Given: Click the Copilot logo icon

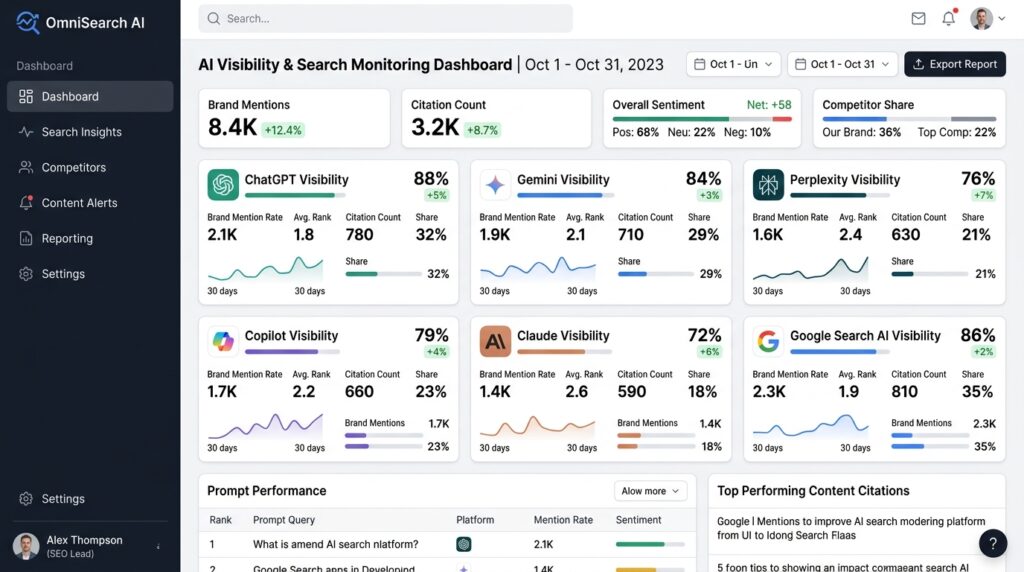Looking at the screenshot, I should click(x=223, y=342).
